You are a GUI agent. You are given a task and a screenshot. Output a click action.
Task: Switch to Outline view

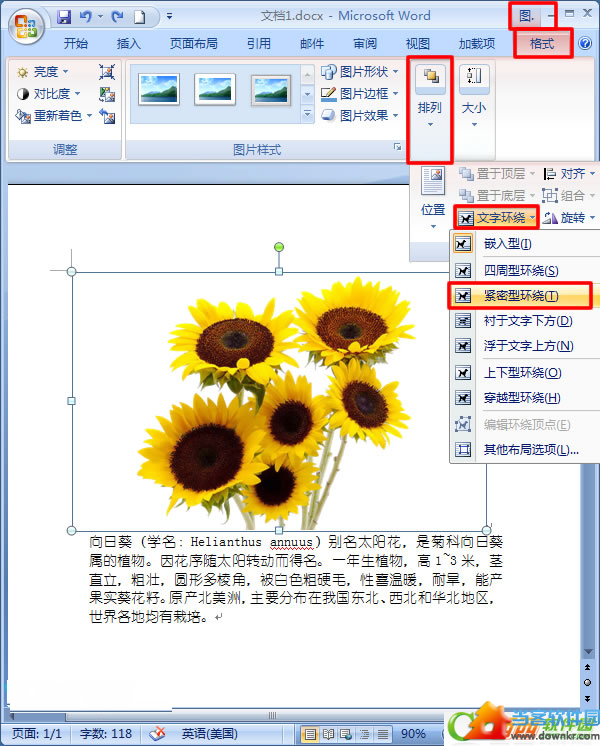pos(364,734)
